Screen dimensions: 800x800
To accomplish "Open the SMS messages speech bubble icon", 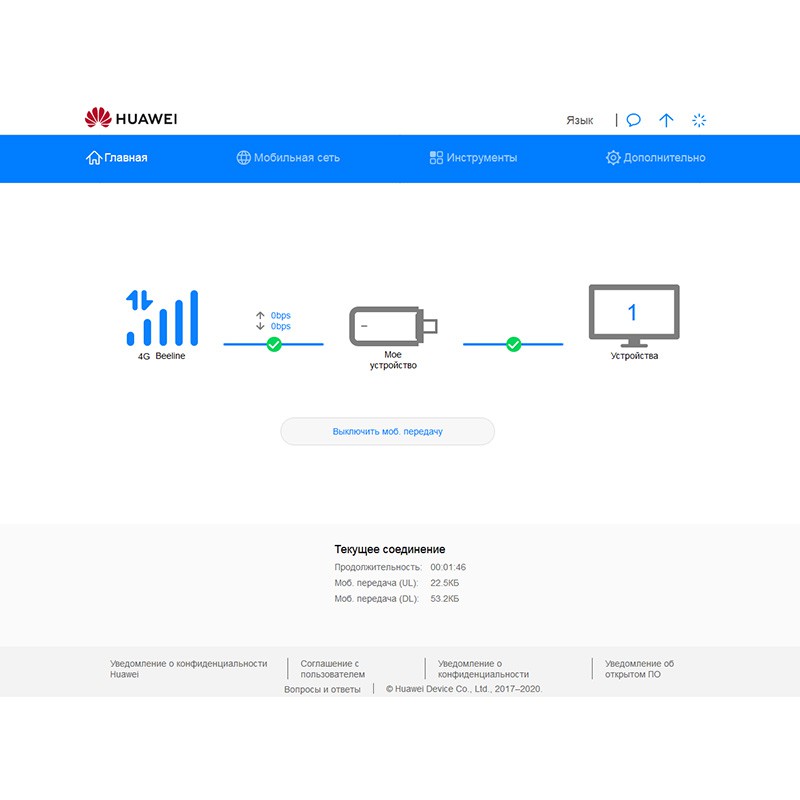I will coord(633,120).
